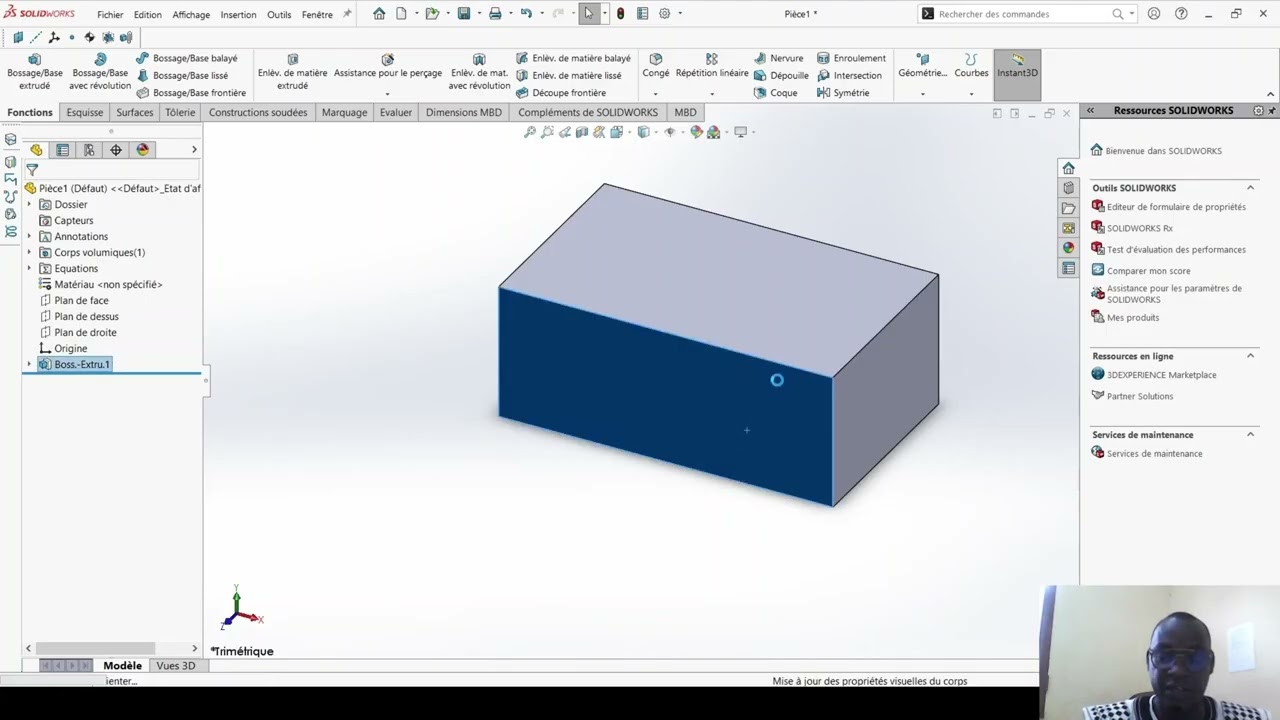Click the Rebuild traffic light icon
The width and height of the screenshot is (1280, 720).
620,14
